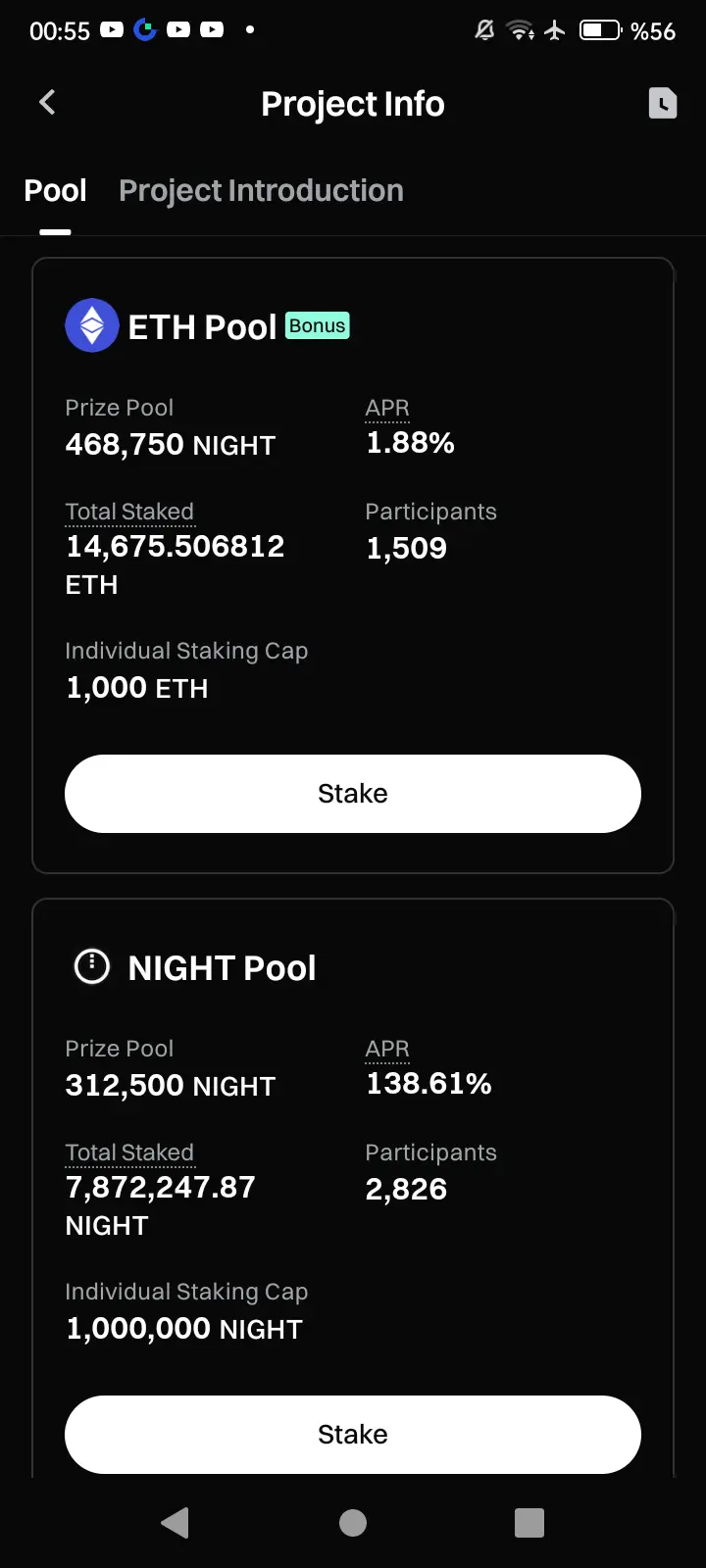Tap the ETH Pool title
The image size is (706, 1568).
202,327
